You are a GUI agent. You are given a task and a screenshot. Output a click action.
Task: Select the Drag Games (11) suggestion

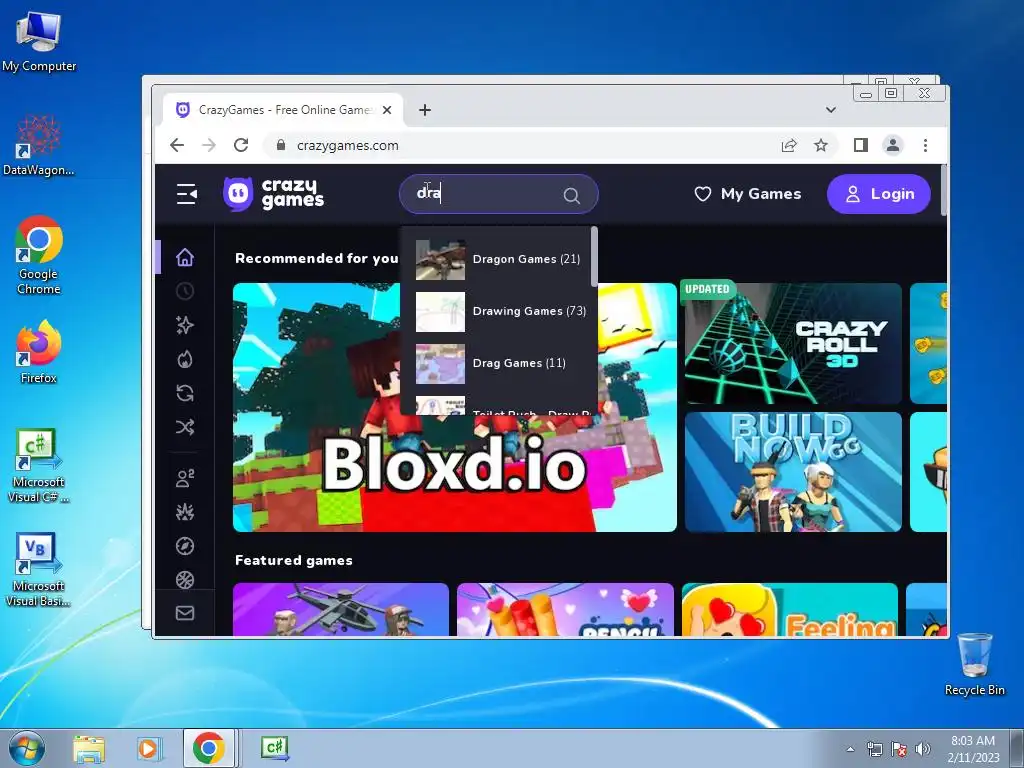tap(498, 364)
